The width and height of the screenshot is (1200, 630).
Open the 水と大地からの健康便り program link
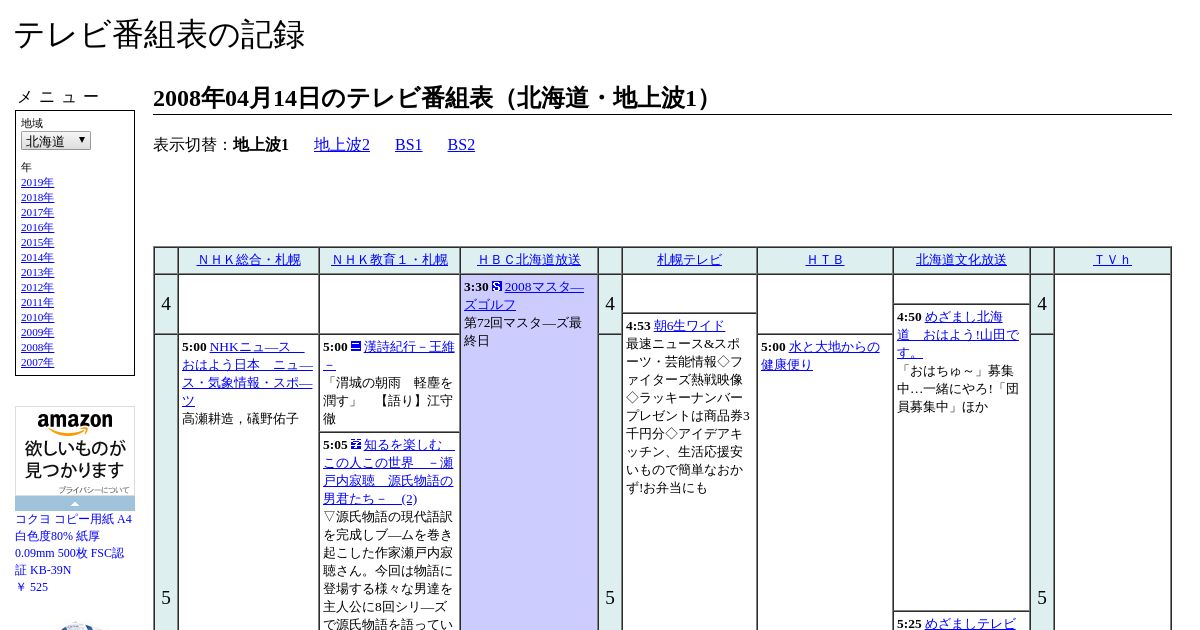tap(820, 356)
